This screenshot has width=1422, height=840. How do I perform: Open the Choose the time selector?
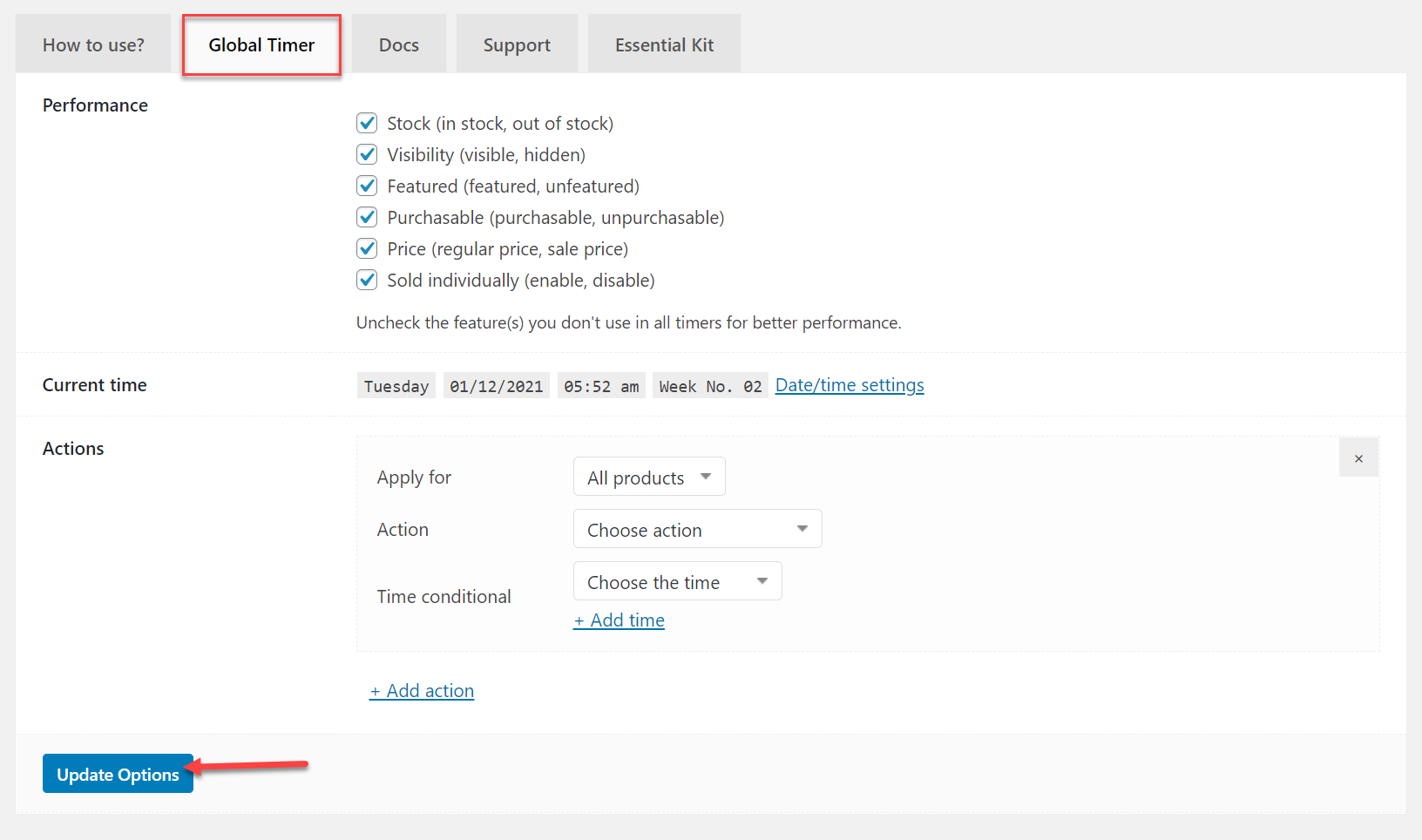pyautogui.click(x=677, y=581)
